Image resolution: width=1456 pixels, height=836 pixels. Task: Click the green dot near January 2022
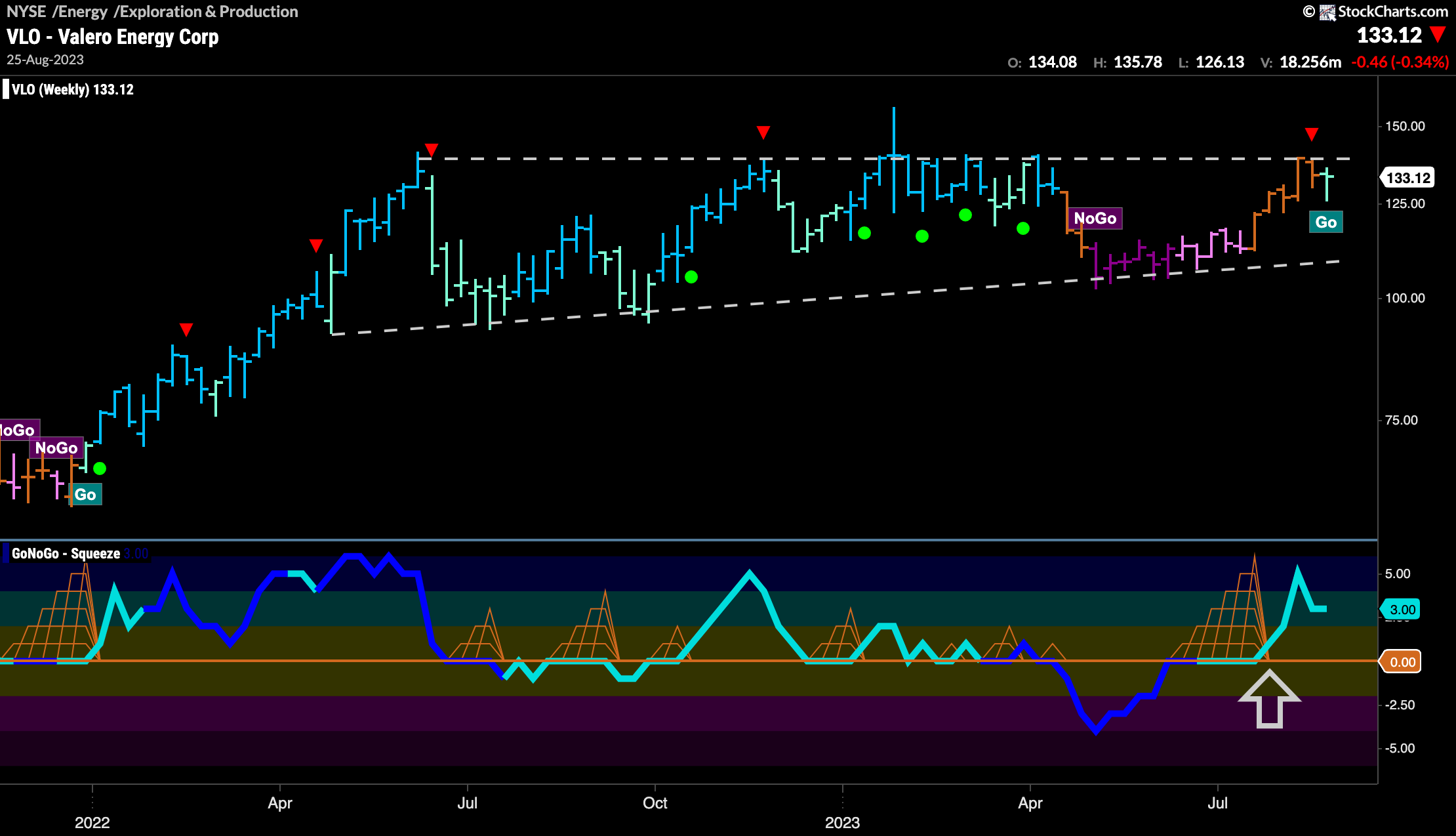coord(100,469)
